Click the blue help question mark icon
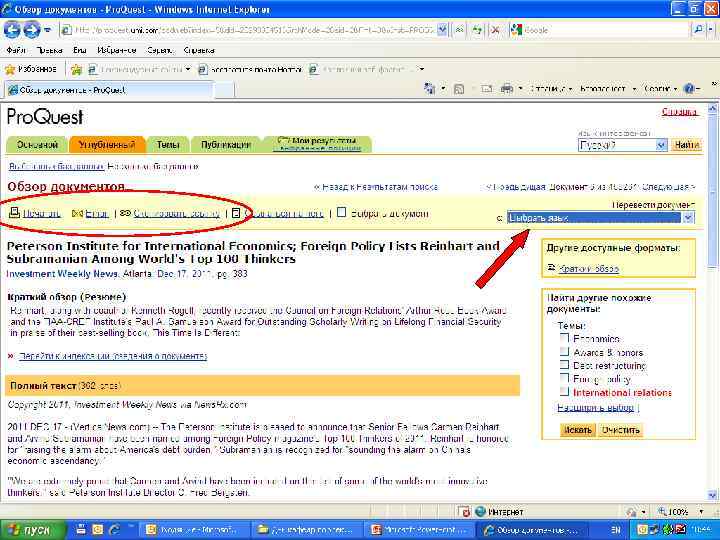This screenshot has width=720, height=540. 689,89
